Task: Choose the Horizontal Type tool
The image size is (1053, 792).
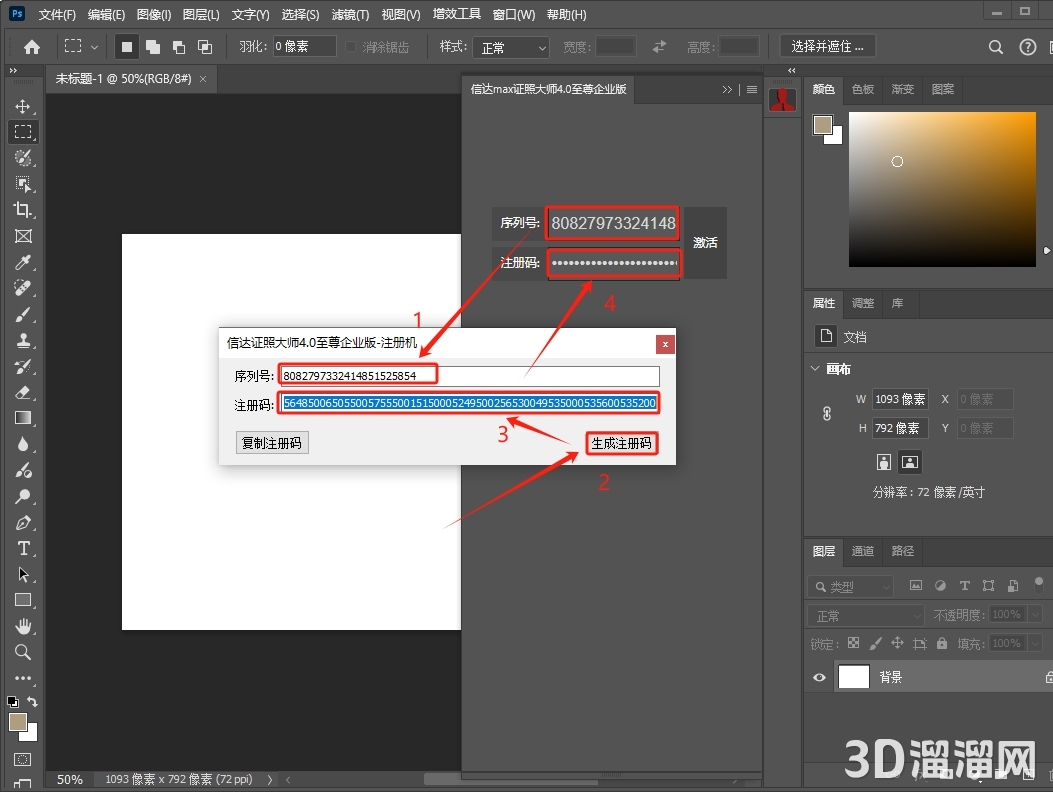Action: 22,548
